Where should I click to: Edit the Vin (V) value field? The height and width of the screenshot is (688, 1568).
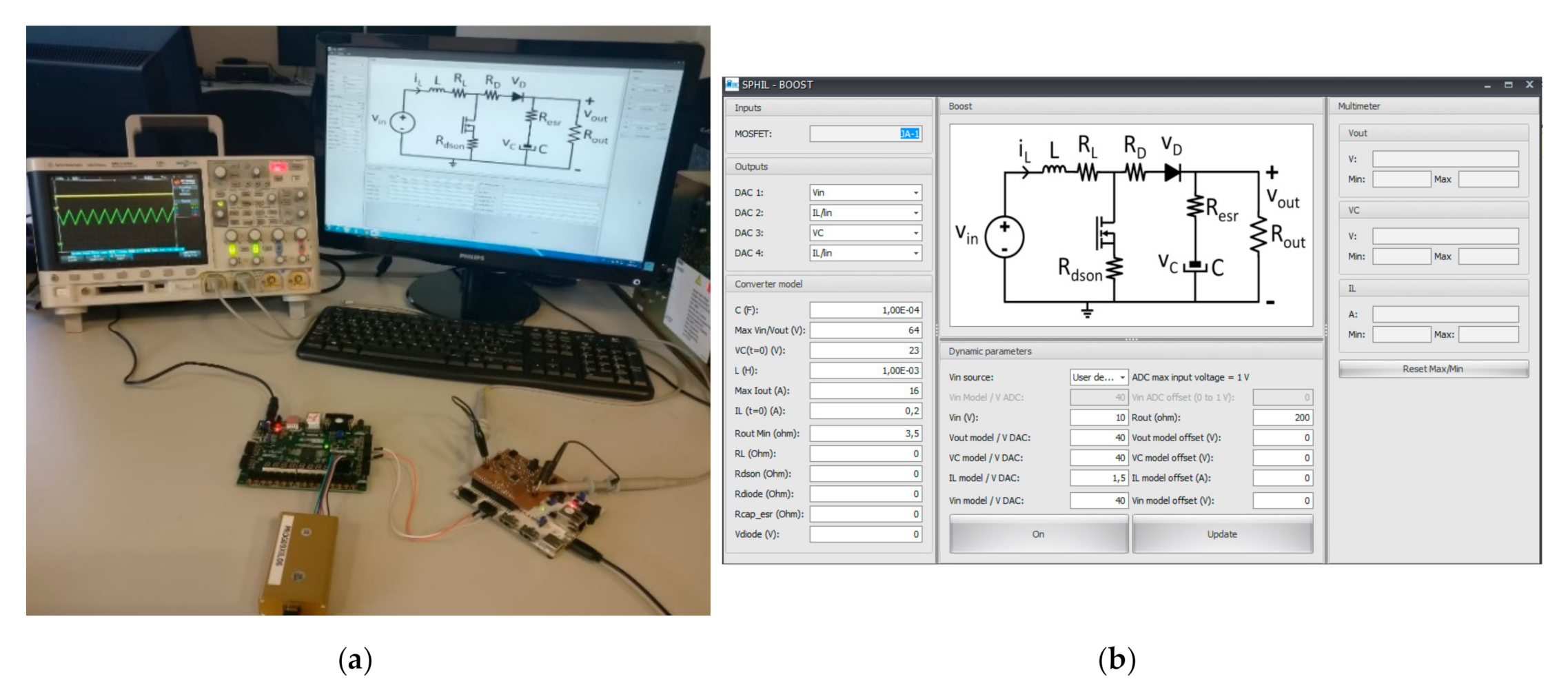[x=1098, y=417]
